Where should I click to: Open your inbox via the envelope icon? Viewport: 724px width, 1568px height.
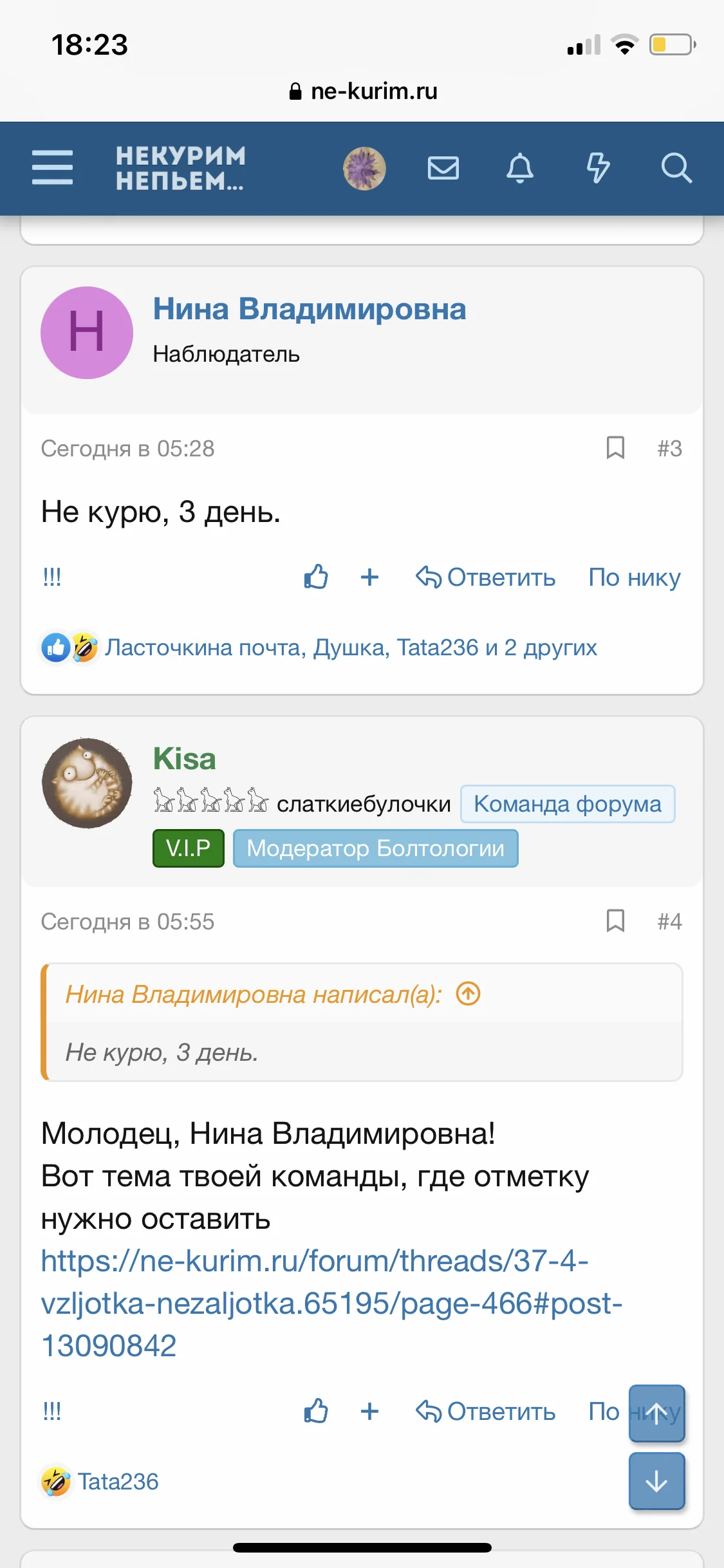(443, 169)
